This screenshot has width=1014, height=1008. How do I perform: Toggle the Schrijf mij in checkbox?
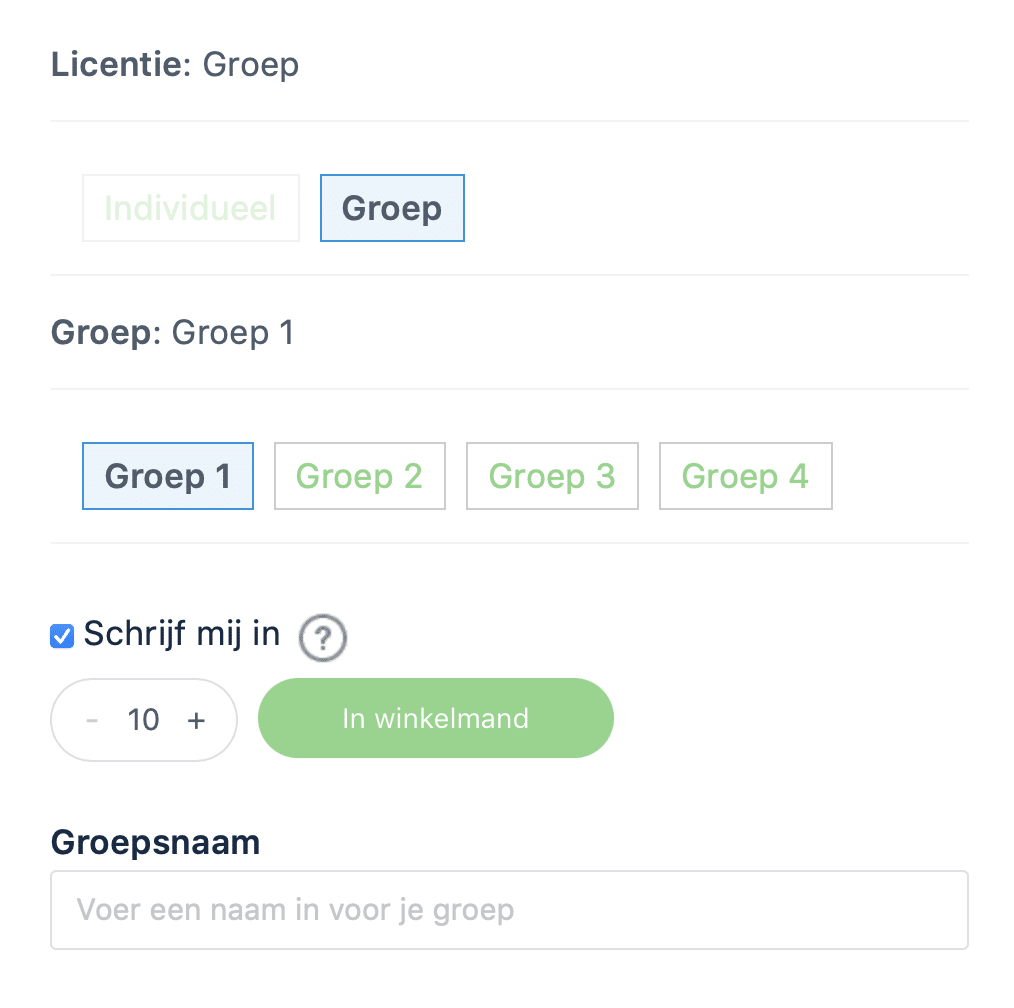pos(62,636)
